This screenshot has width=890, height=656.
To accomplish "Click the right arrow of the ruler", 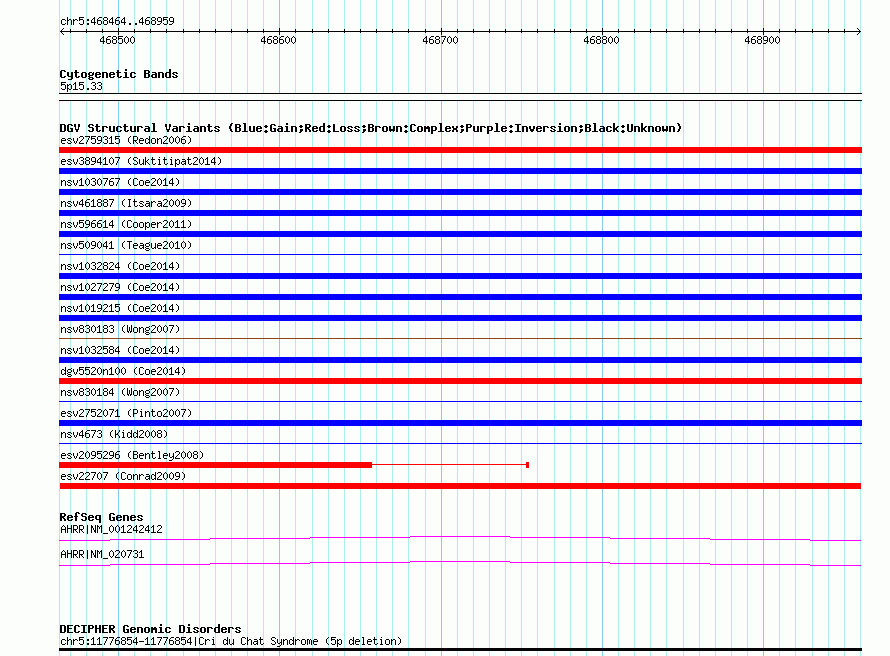I will point(858,32).
